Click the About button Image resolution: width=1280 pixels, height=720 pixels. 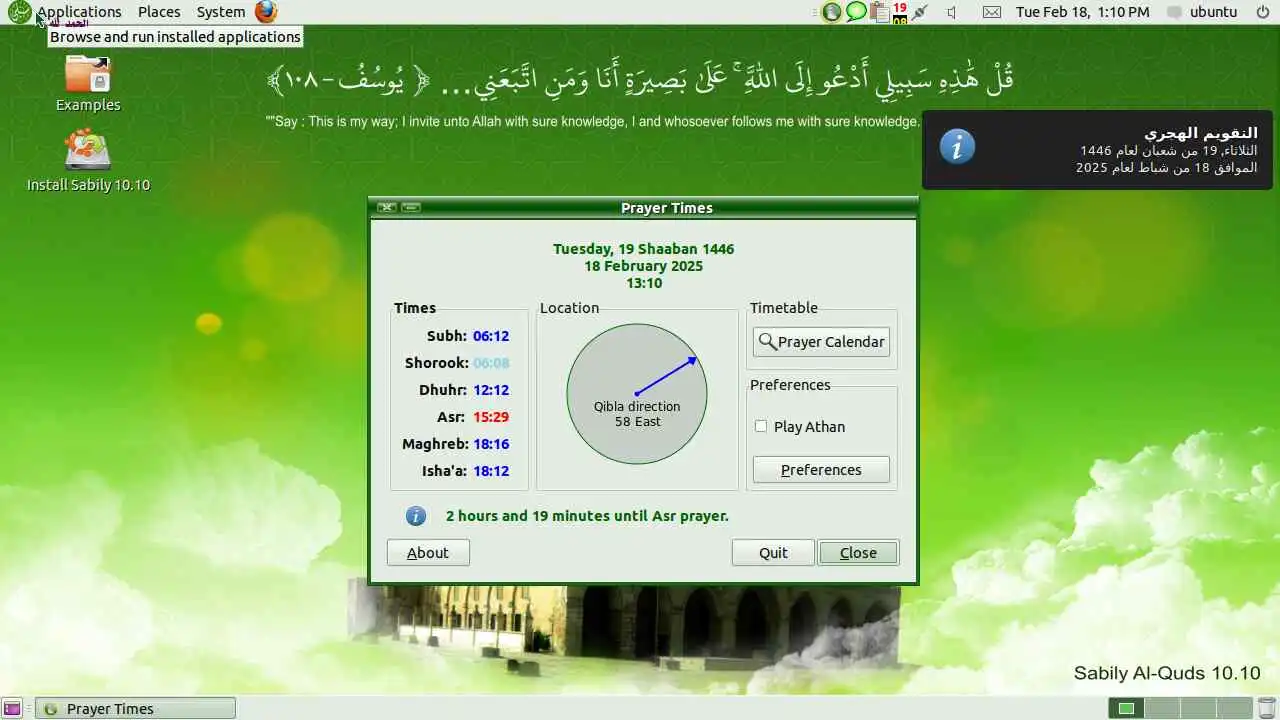(x=428, y=553)
